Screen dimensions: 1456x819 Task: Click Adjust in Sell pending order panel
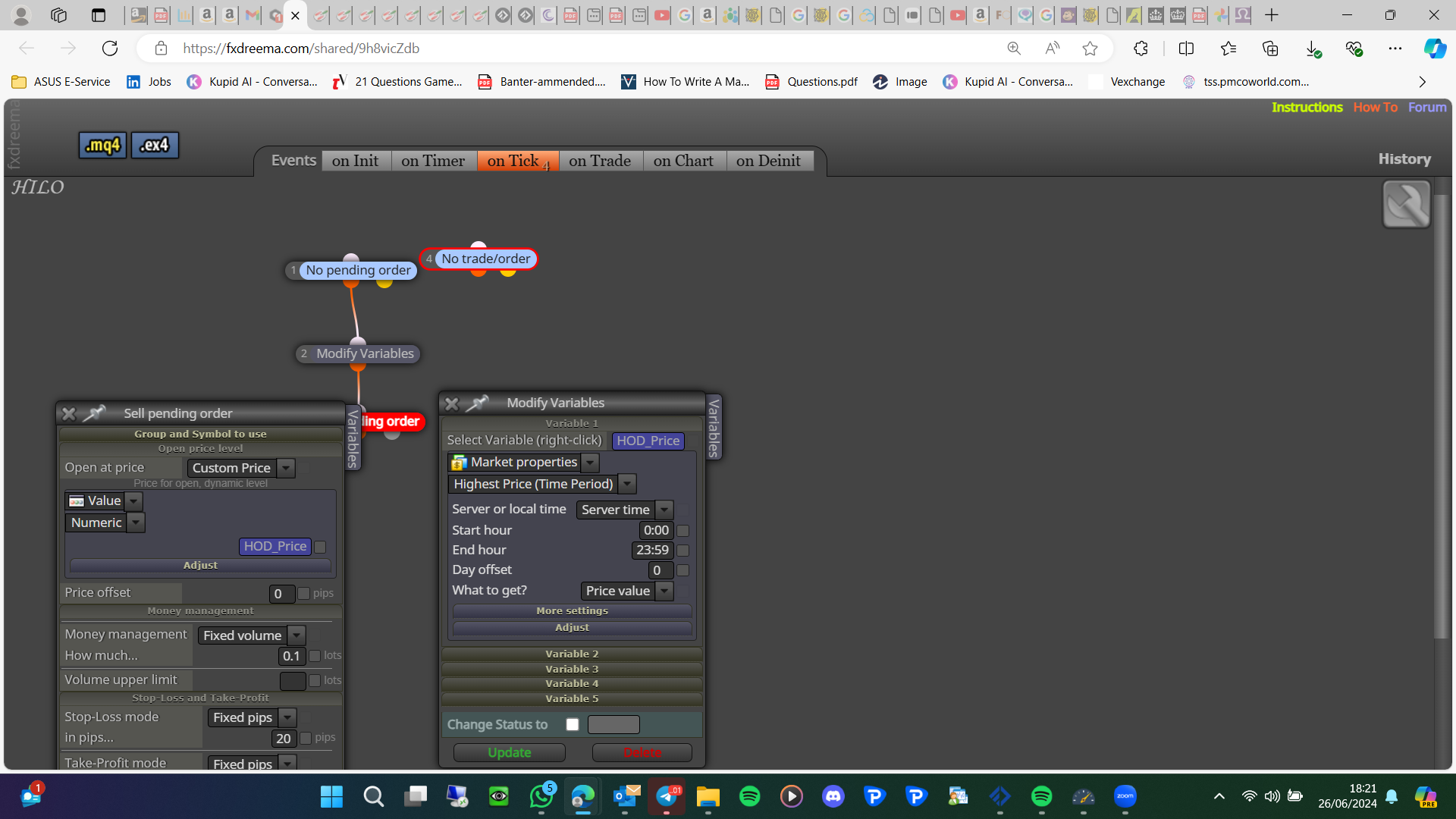point(200,566)
